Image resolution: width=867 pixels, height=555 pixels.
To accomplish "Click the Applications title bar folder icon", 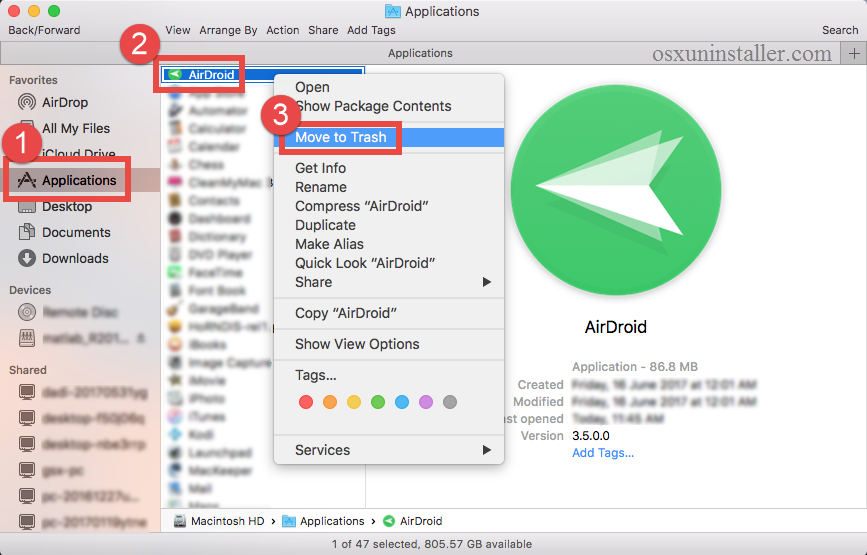I will coord(393,11).
